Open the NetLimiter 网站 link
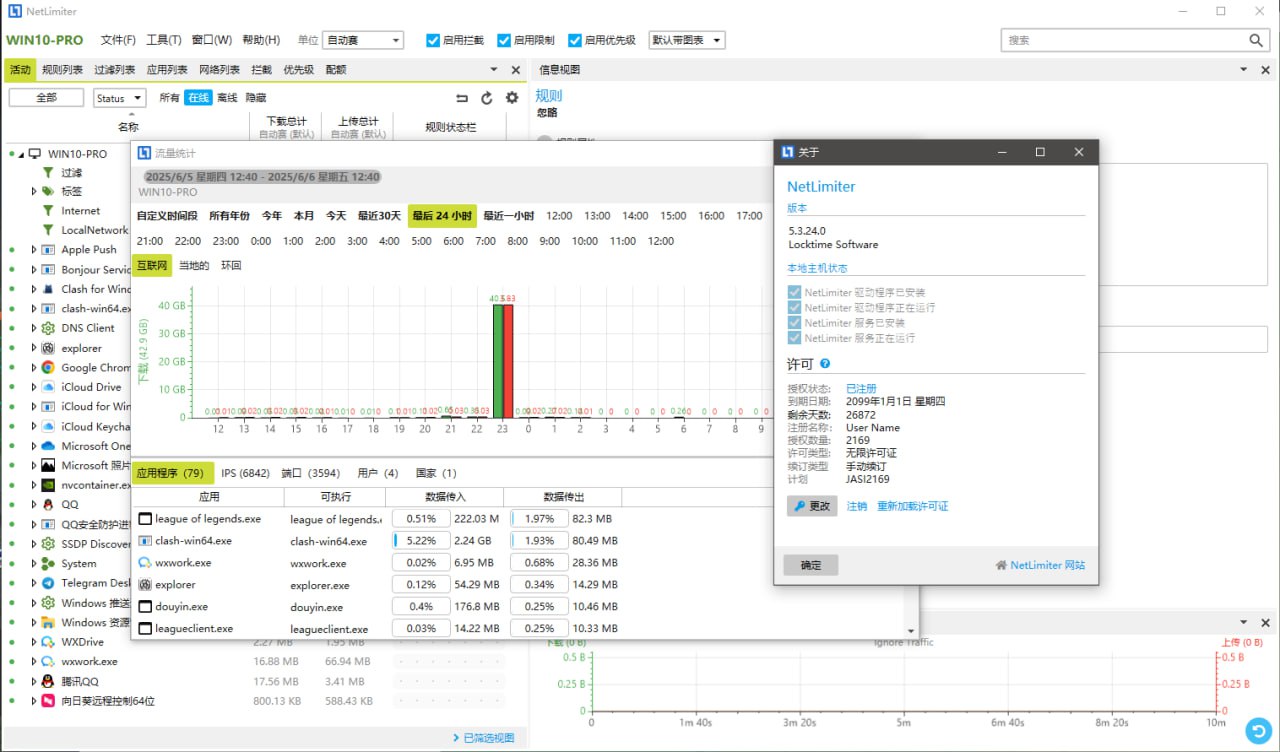This screenshot has width=1280, height=752. (x=1046, y=565)
